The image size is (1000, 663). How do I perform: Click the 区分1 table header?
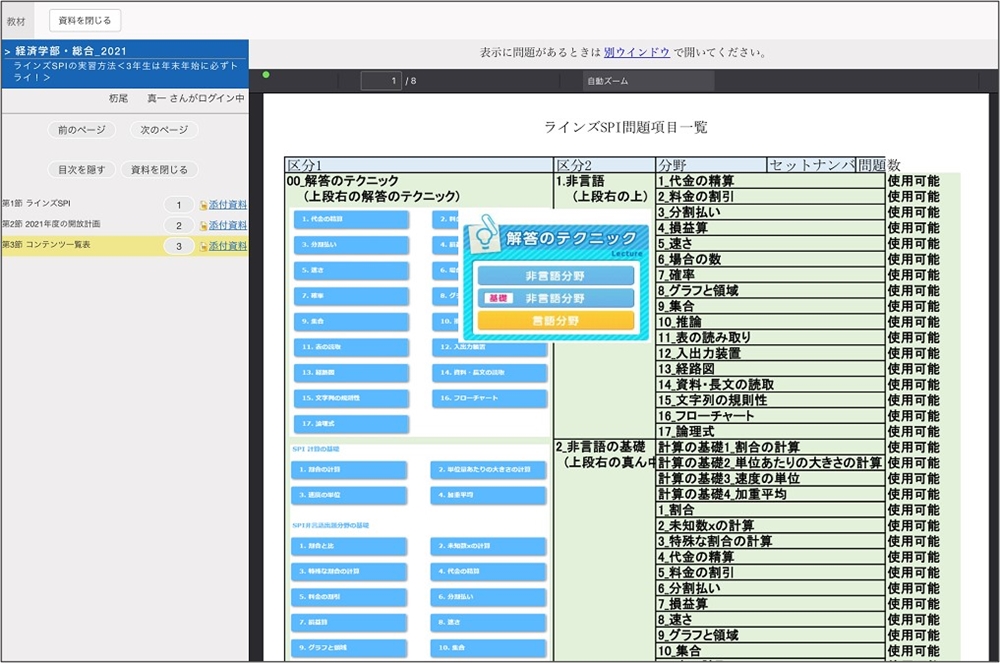(x=418, y=164)
